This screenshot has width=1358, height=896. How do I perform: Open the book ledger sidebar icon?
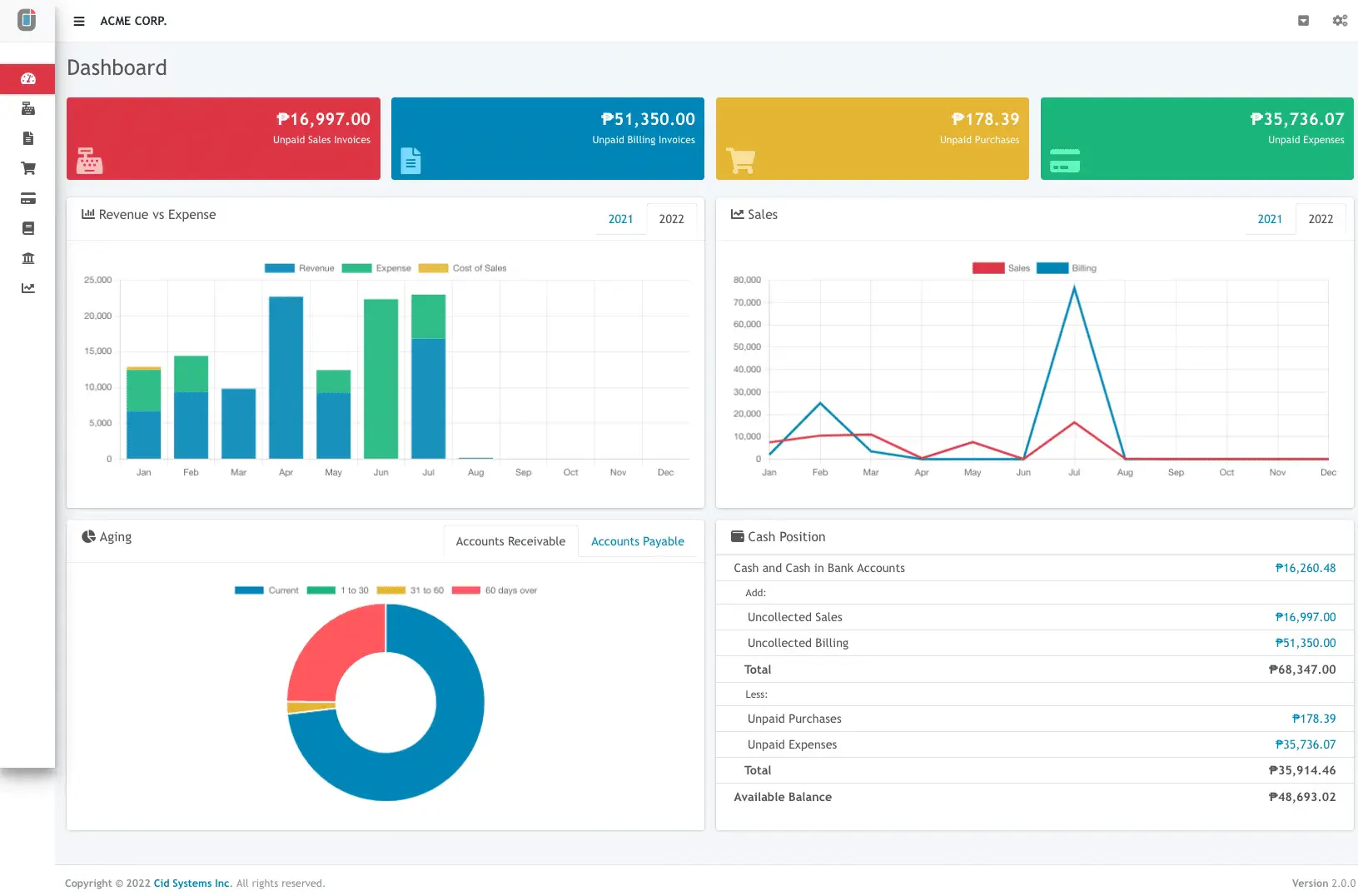tap(28, 228)
